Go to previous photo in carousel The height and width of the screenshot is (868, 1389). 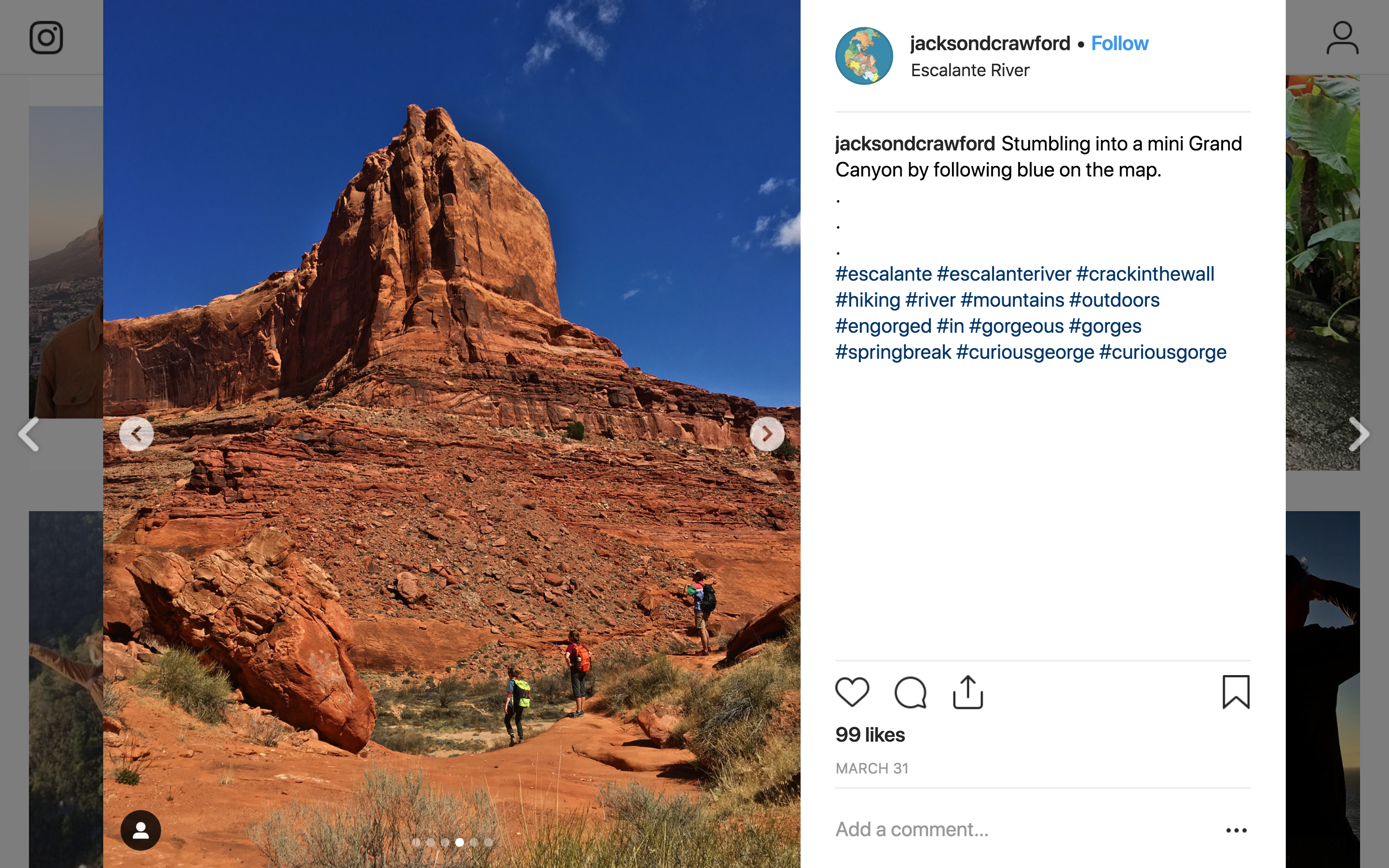(x=136, y=434)
